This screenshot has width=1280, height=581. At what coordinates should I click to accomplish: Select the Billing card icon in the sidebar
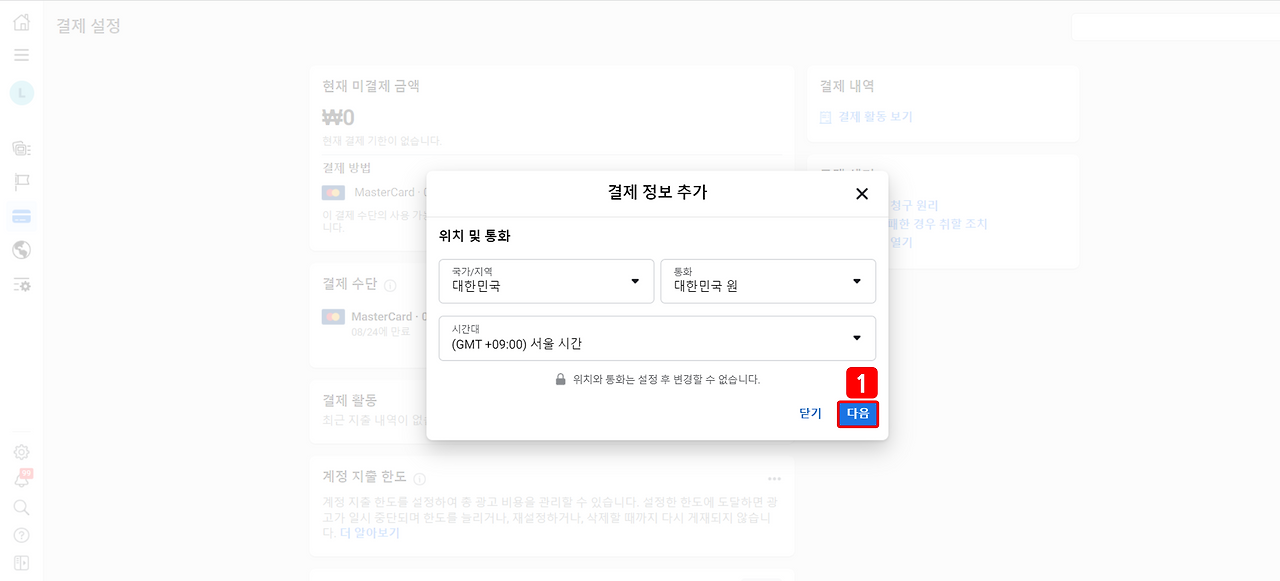(20, 215)
